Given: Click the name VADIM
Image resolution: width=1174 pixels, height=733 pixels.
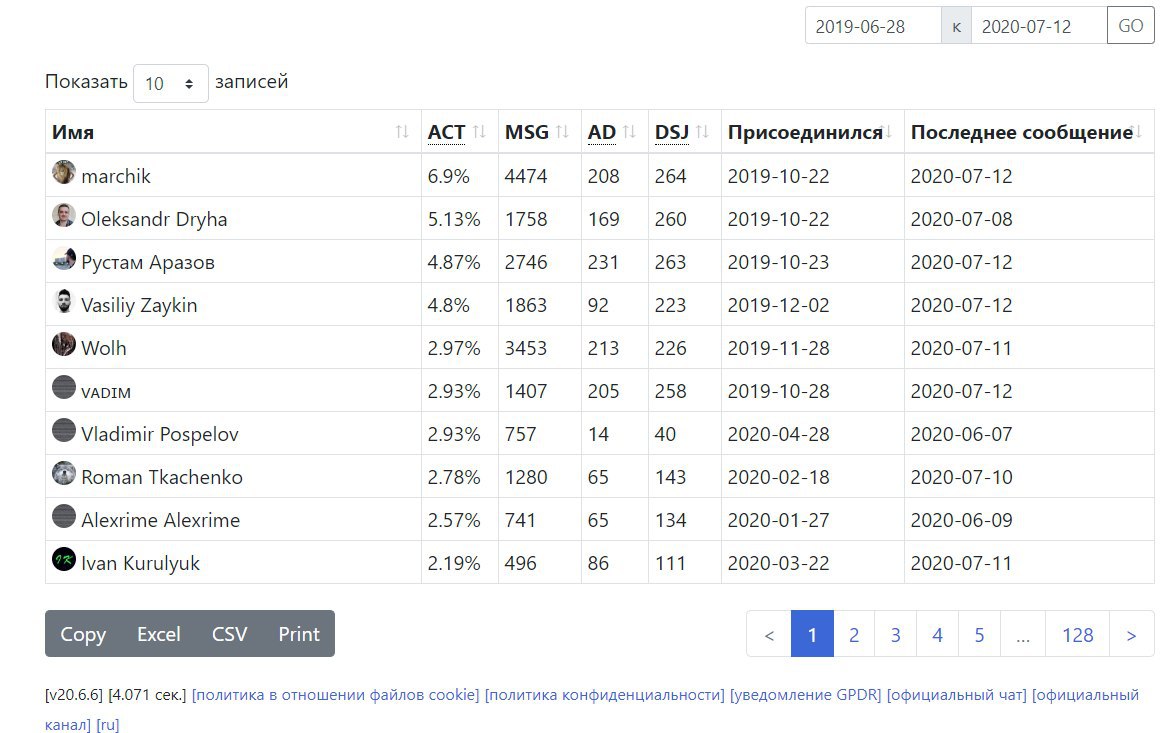Looking at the screenshot, I should point(106,392).
